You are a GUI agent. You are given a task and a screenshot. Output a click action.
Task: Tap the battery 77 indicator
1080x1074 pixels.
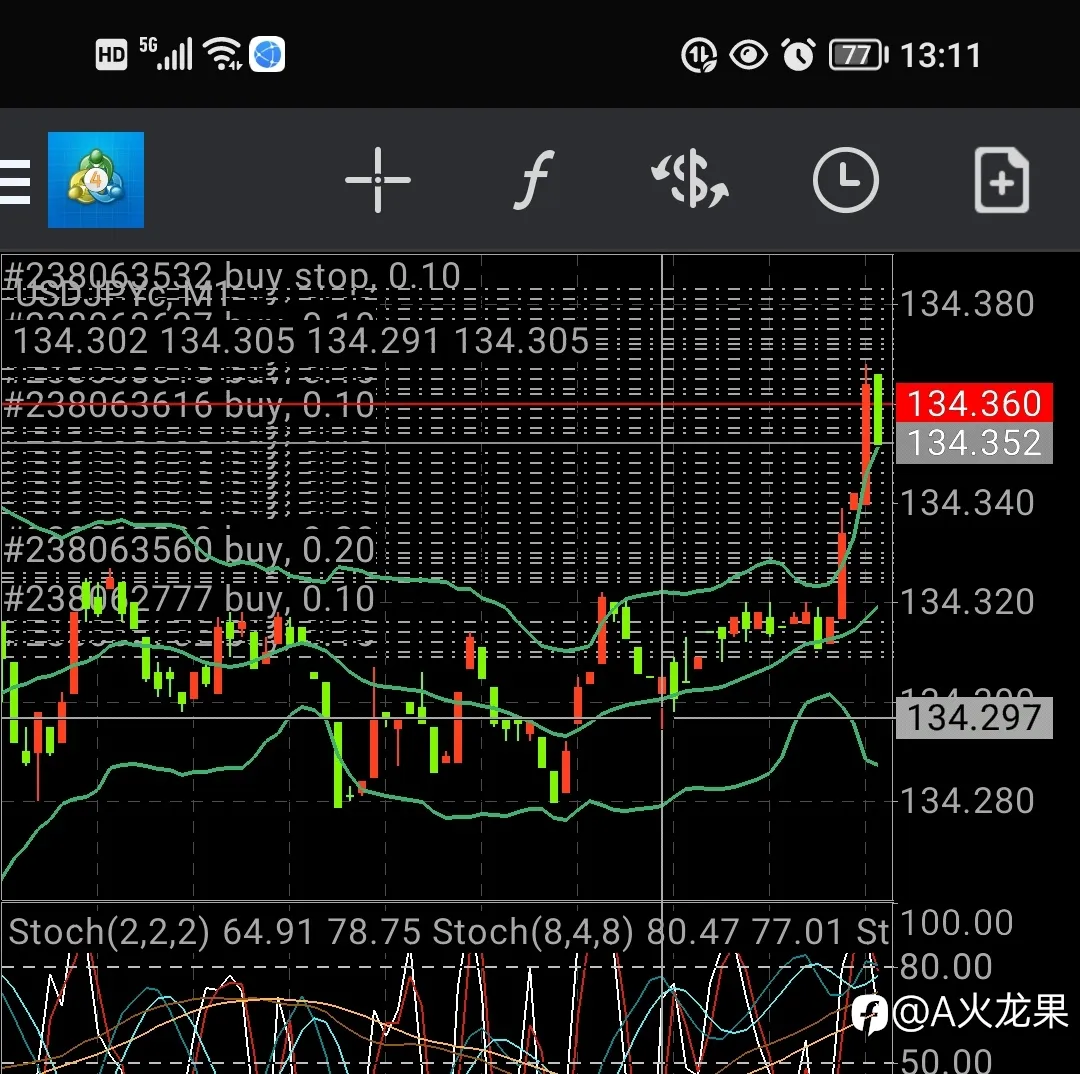(x=858, y=55)
